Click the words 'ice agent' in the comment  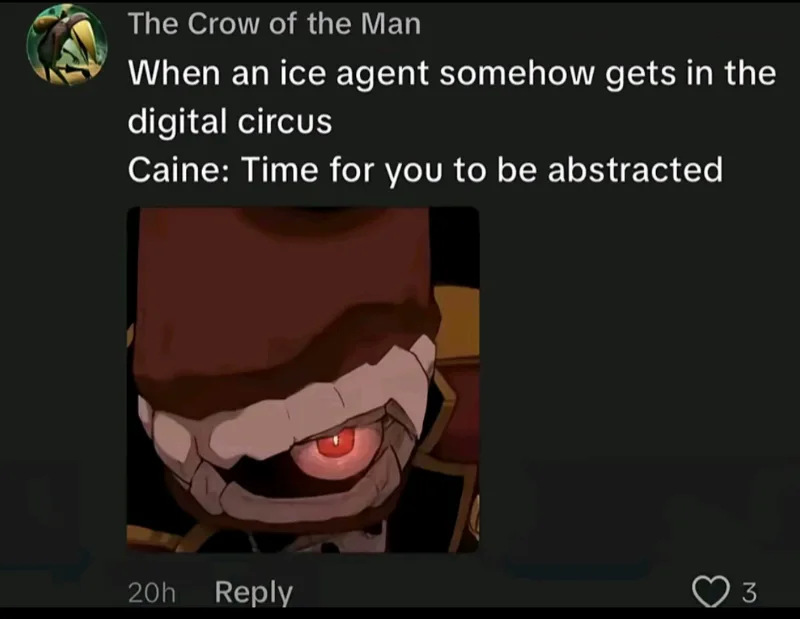(354, 75)
